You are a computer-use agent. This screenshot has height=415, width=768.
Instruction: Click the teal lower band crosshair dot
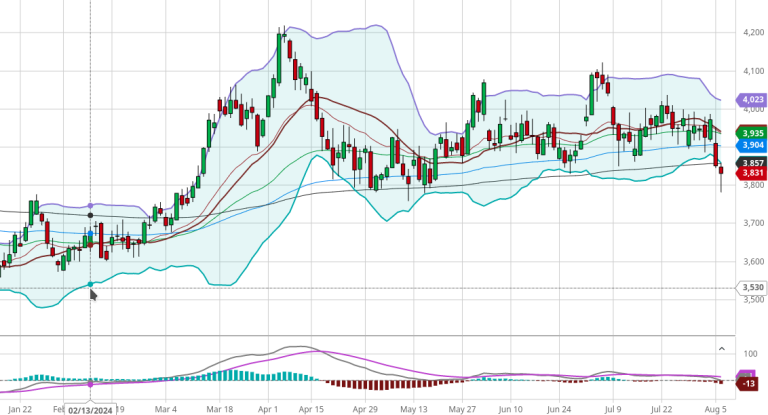91,284
